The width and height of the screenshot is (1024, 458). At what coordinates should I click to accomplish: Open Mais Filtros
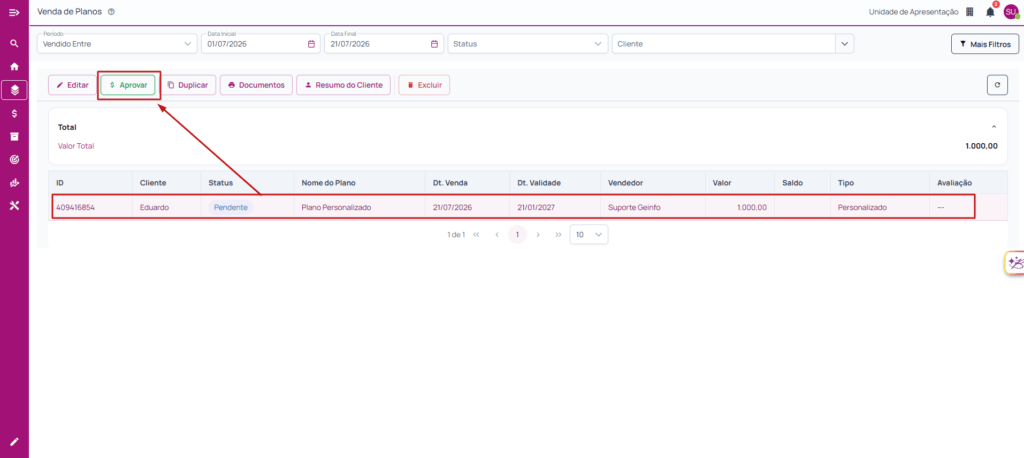click(x=985, y=44)
